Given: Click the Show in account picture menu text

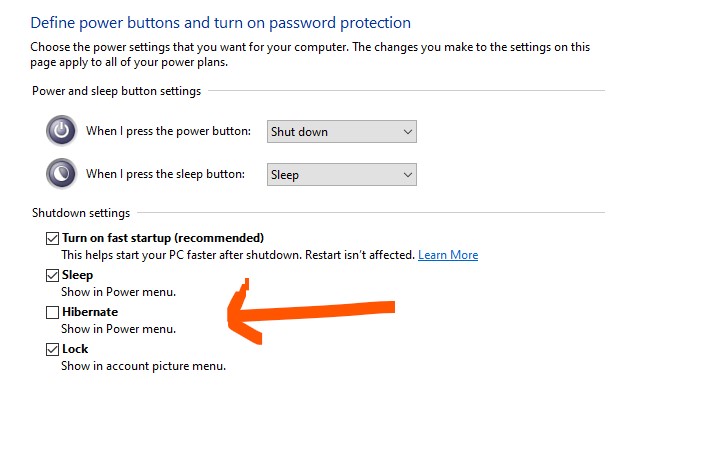Looking at the screenshot, I should point(144,366).
